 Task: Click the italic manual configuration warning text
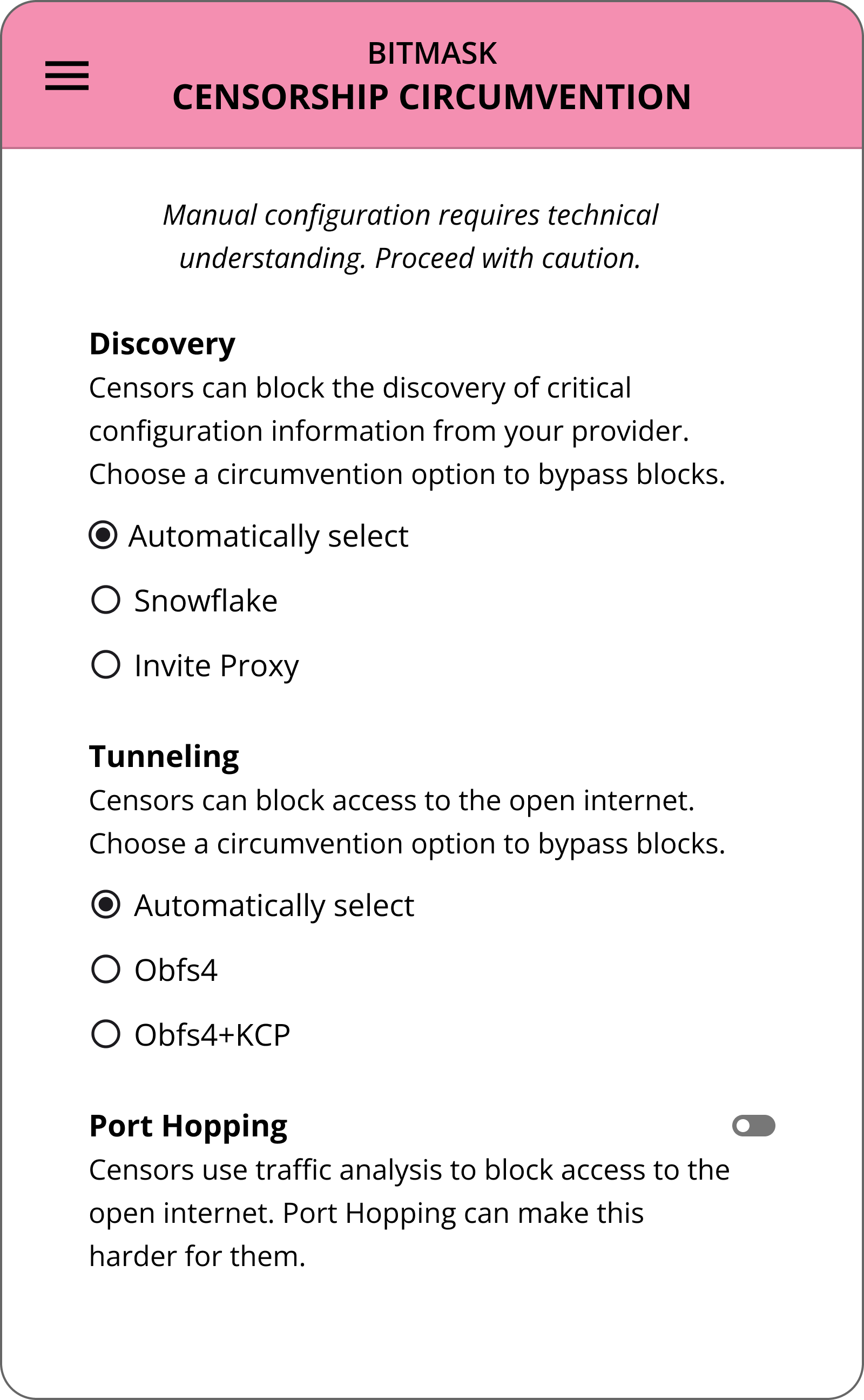410,237
